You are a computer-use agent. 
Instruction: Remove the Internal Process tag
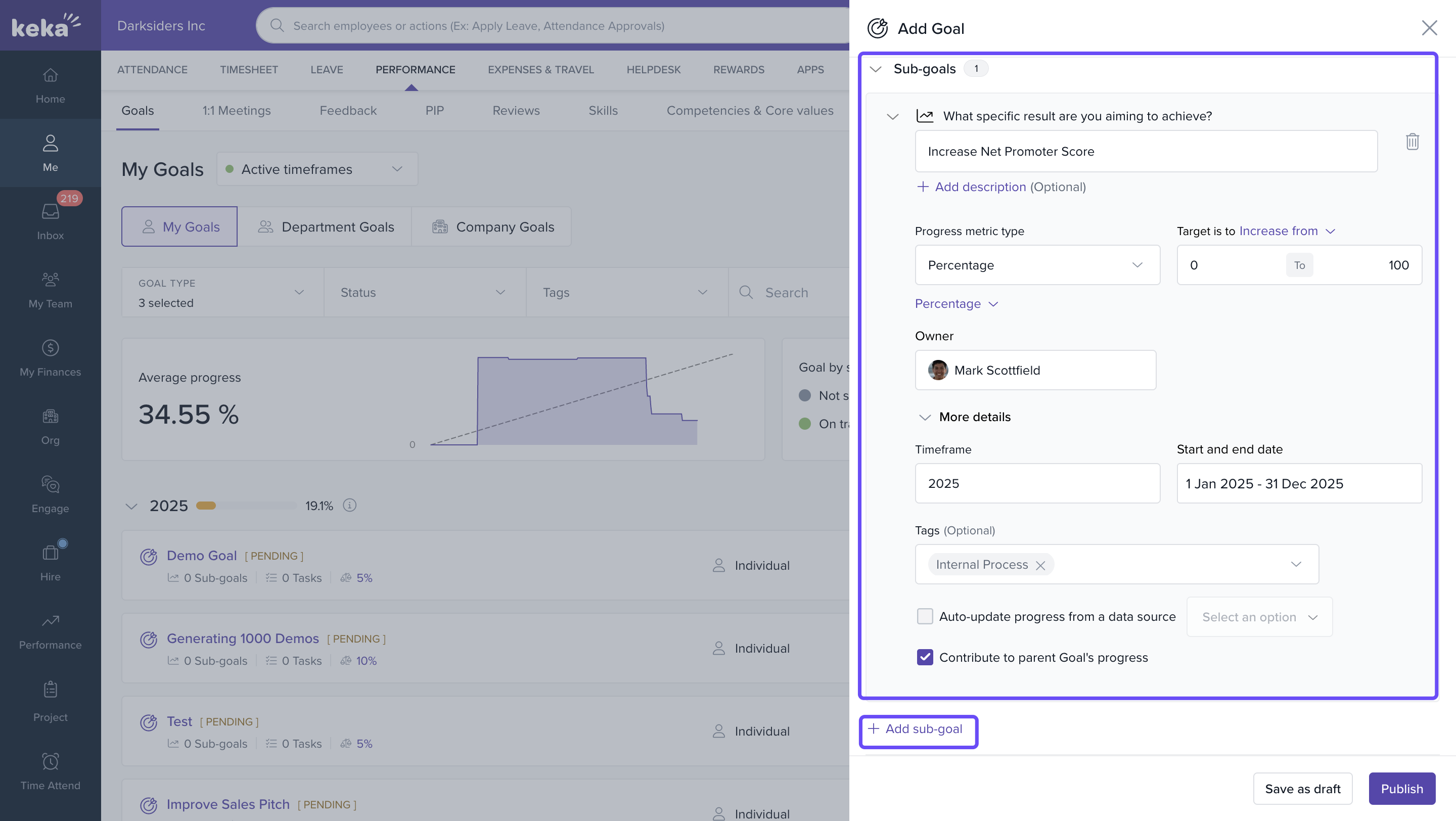point(1040,565)
